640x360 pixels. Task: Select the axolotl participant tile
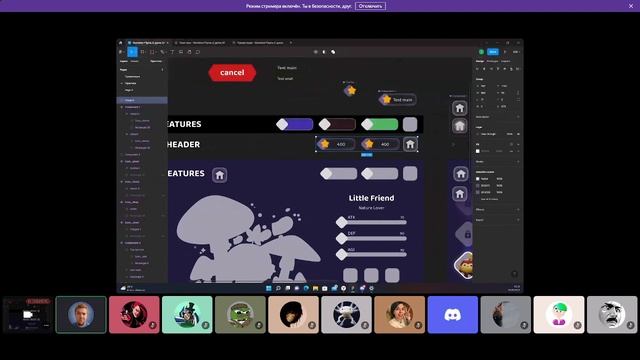[347, 315]
